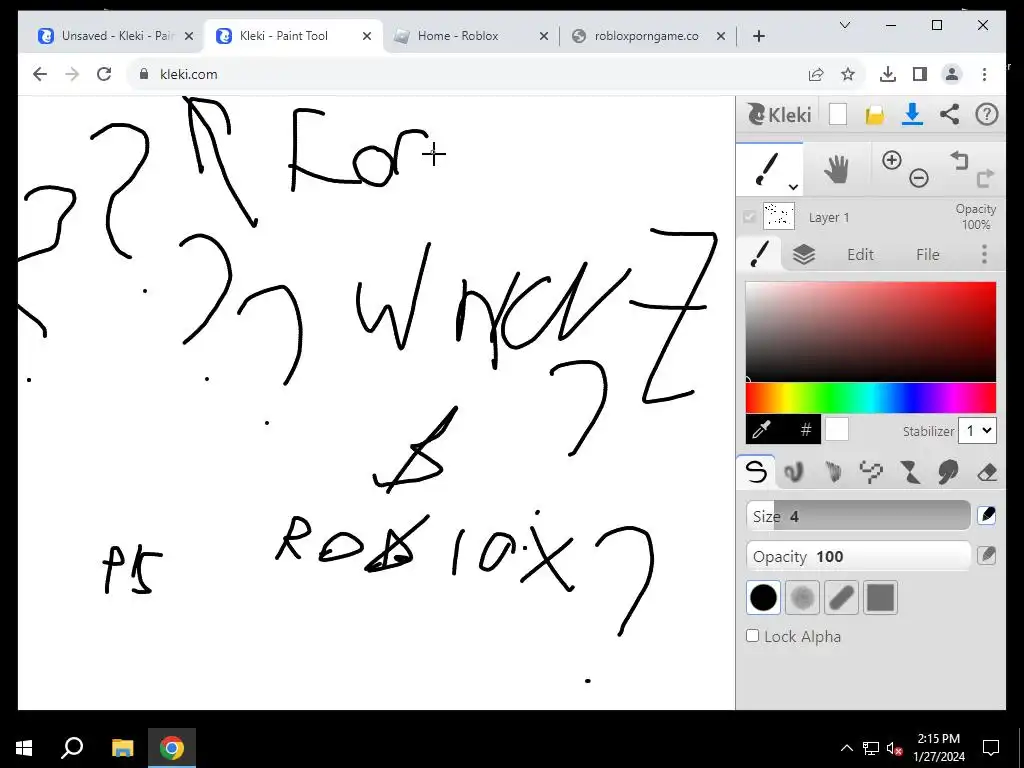The image size is (1024, 768).
Task: Open an image with the yellow folder icon
Action: 874,115
